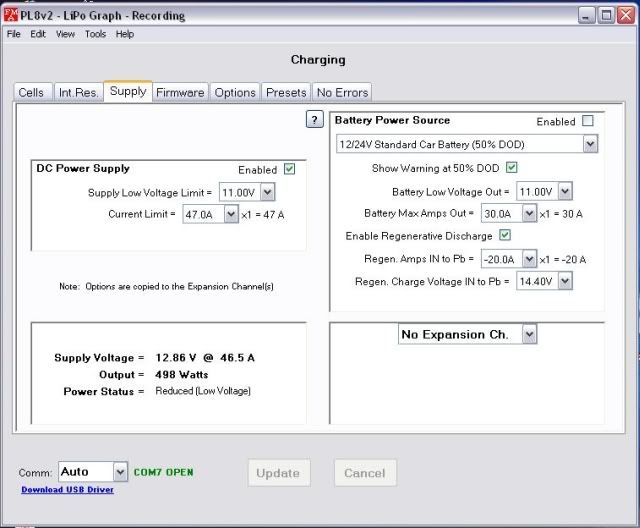Enable the Battery Power Source checkbox
The width and height of the screenshot is (640, 528).
(x=588, y=121)
